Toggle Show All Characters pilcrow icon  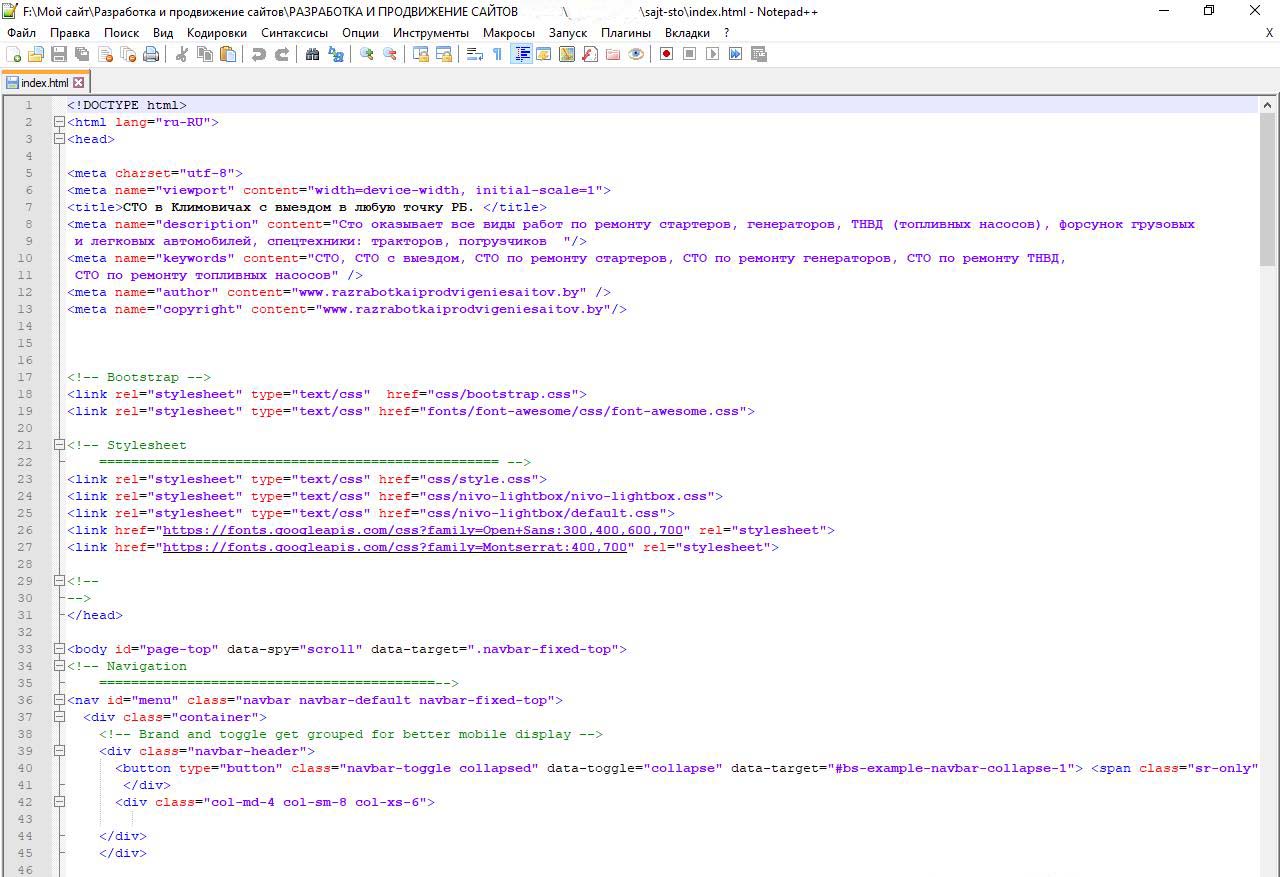[497, 54]
